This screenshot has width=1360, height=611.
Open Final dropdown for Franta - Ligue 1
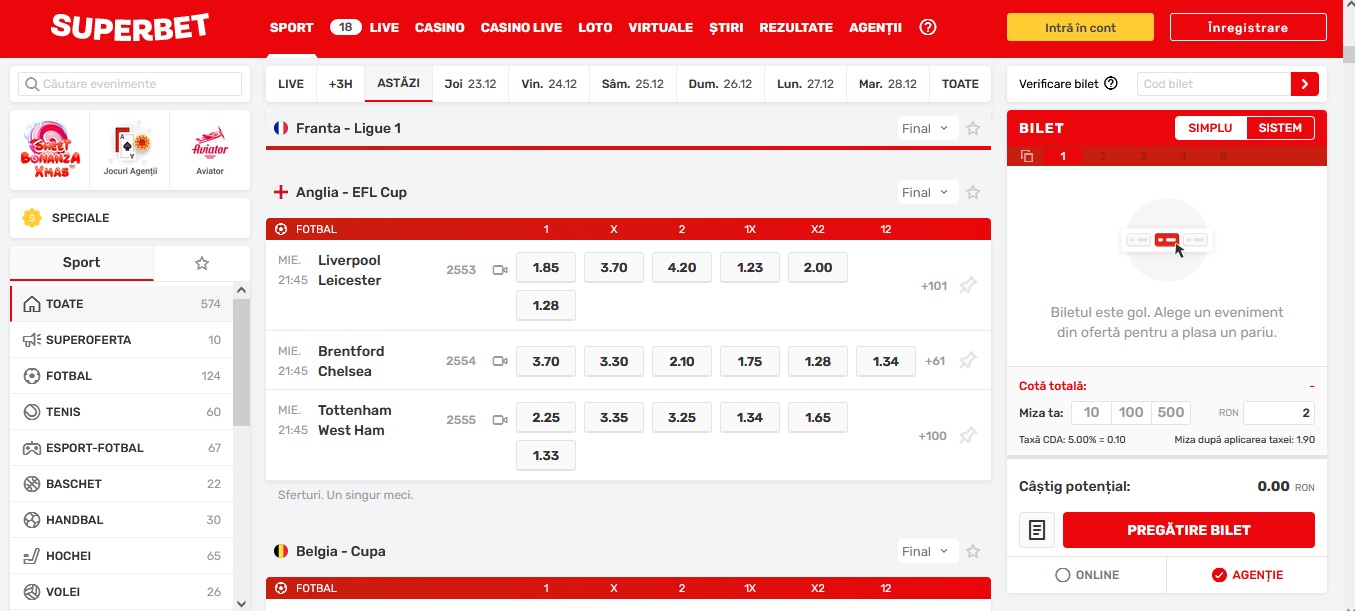point(927,129)
